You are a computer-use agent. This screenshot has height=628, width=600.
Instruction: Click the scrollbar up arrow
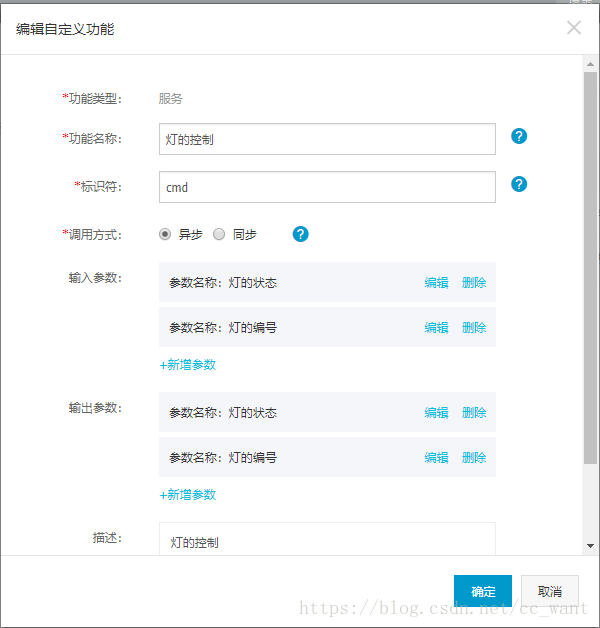(590, 64)
